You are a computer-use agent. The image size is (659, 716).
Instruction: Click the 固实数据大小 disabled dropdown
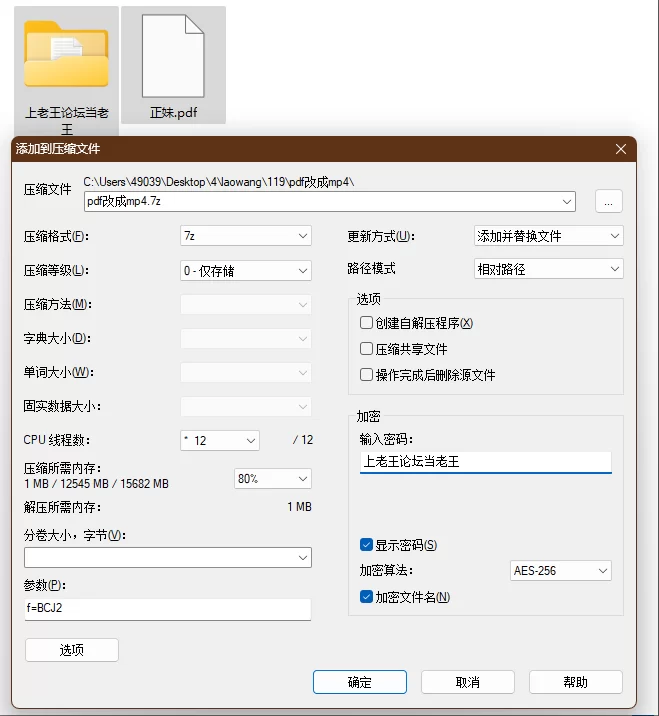coord(246,406)
